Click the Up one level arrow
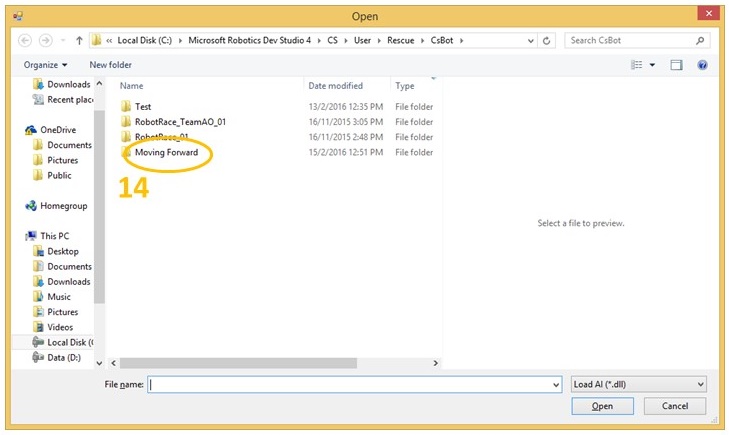The width and height of the screenshot is (729, 435). [x=79, y=41]
